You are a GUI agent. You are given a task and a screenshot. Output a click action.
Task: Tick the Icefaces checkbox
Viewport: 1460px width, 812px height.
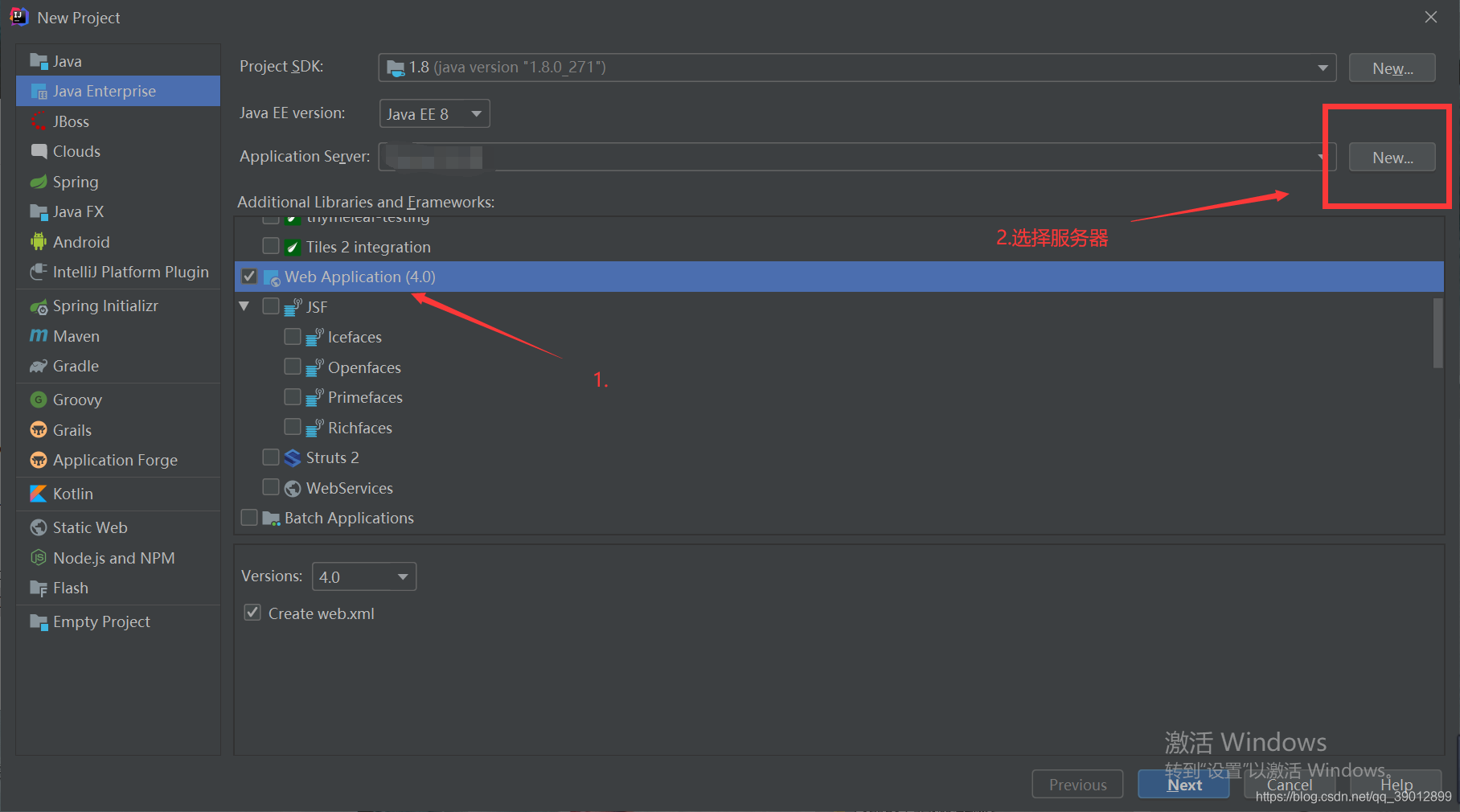293,336
